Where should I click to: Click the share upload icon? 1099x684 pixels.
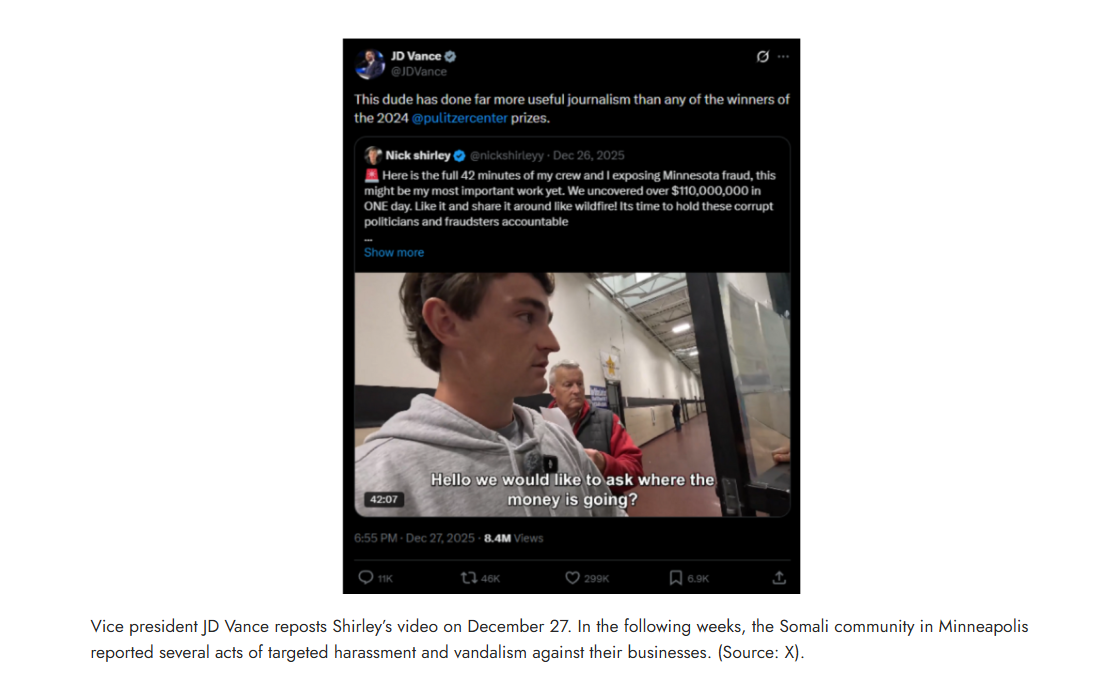(x=779, y=577)
